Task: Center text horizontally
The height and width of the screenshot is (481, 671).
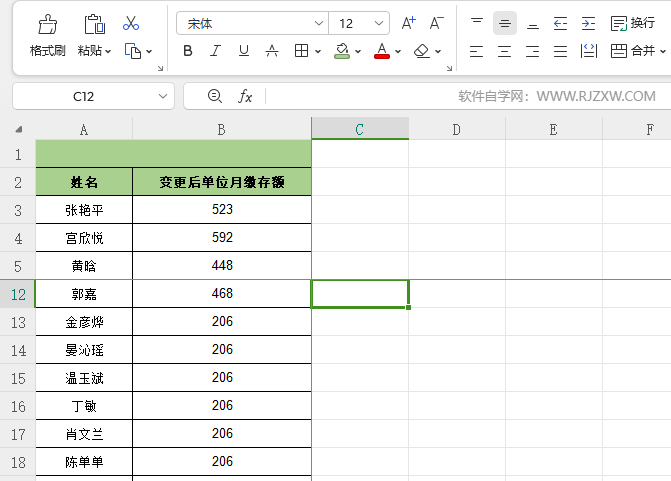Action: [505, 51]
